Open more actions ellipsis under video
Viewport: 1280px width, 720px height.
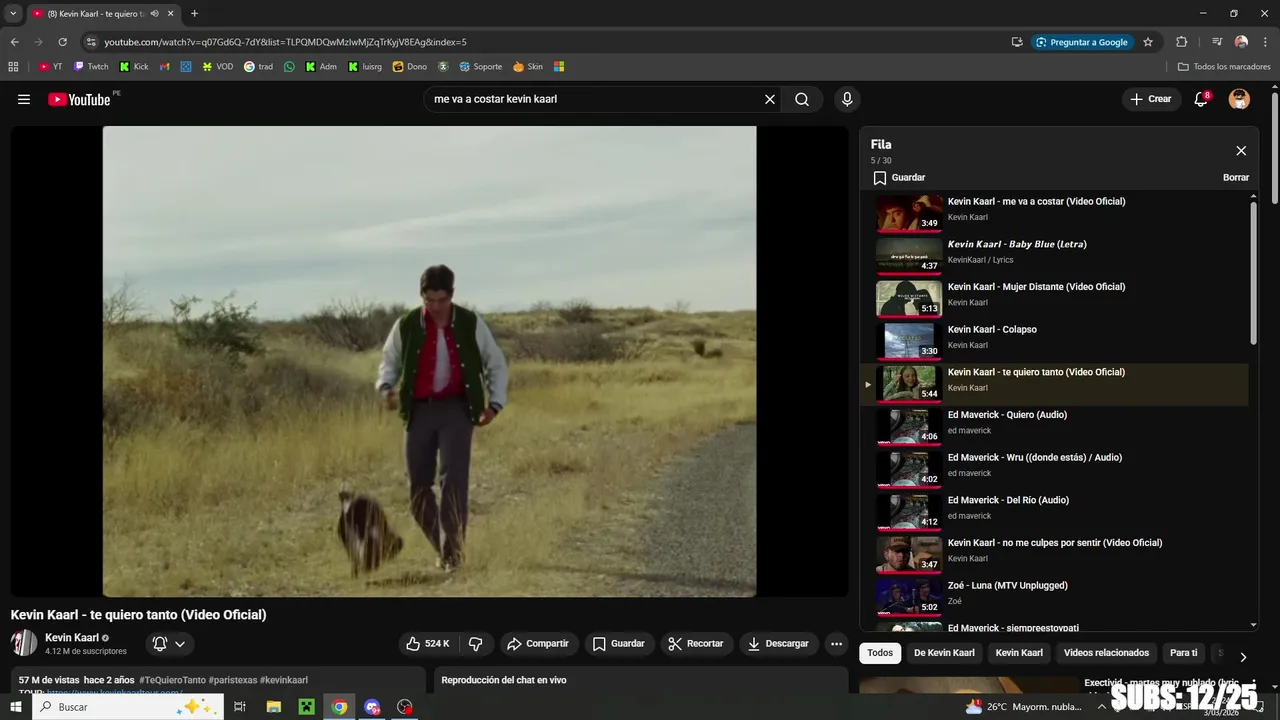pos(837,644)
